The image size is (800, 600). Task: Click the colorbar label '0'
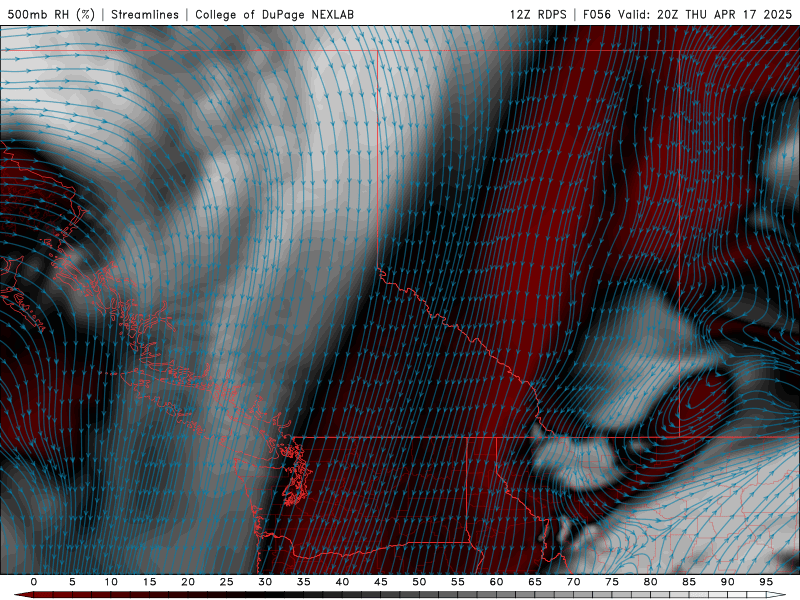click(34, 582)
